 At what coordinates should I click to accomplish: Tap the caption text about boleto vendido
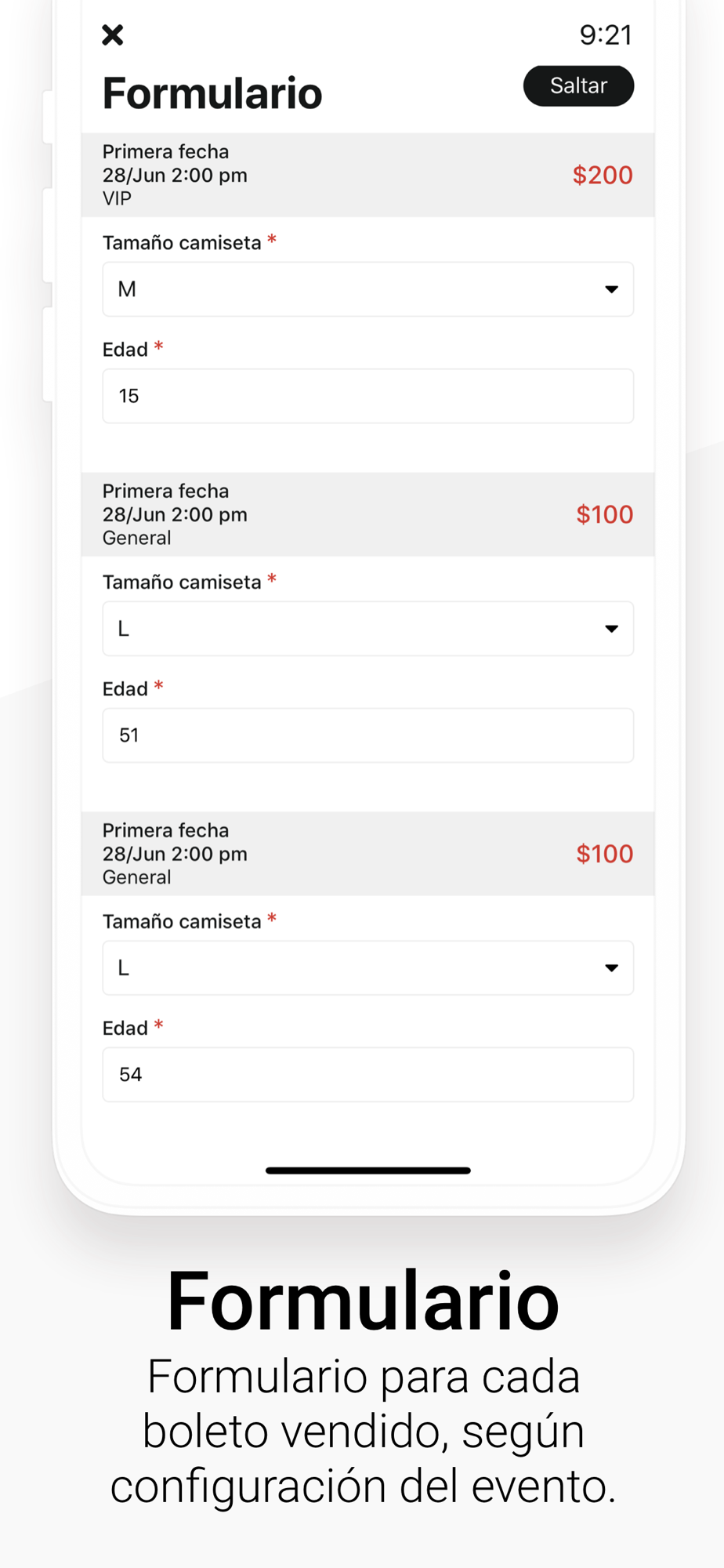(x=363, y=1431)
